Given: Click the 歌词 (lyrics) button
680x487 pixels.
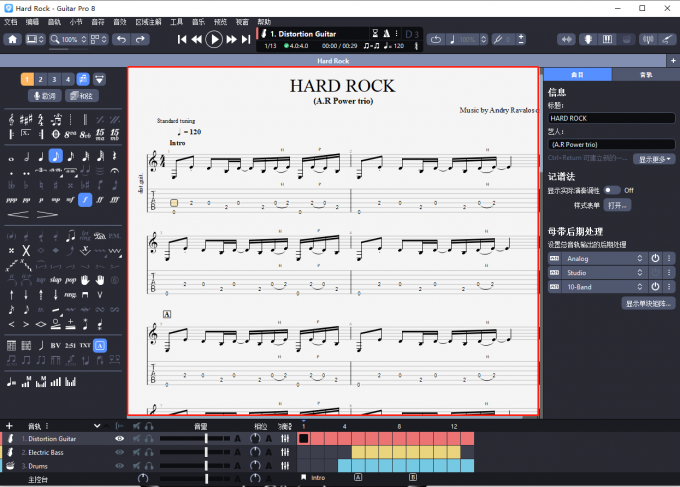Looking at the screenshot, I should pos(44,96).
